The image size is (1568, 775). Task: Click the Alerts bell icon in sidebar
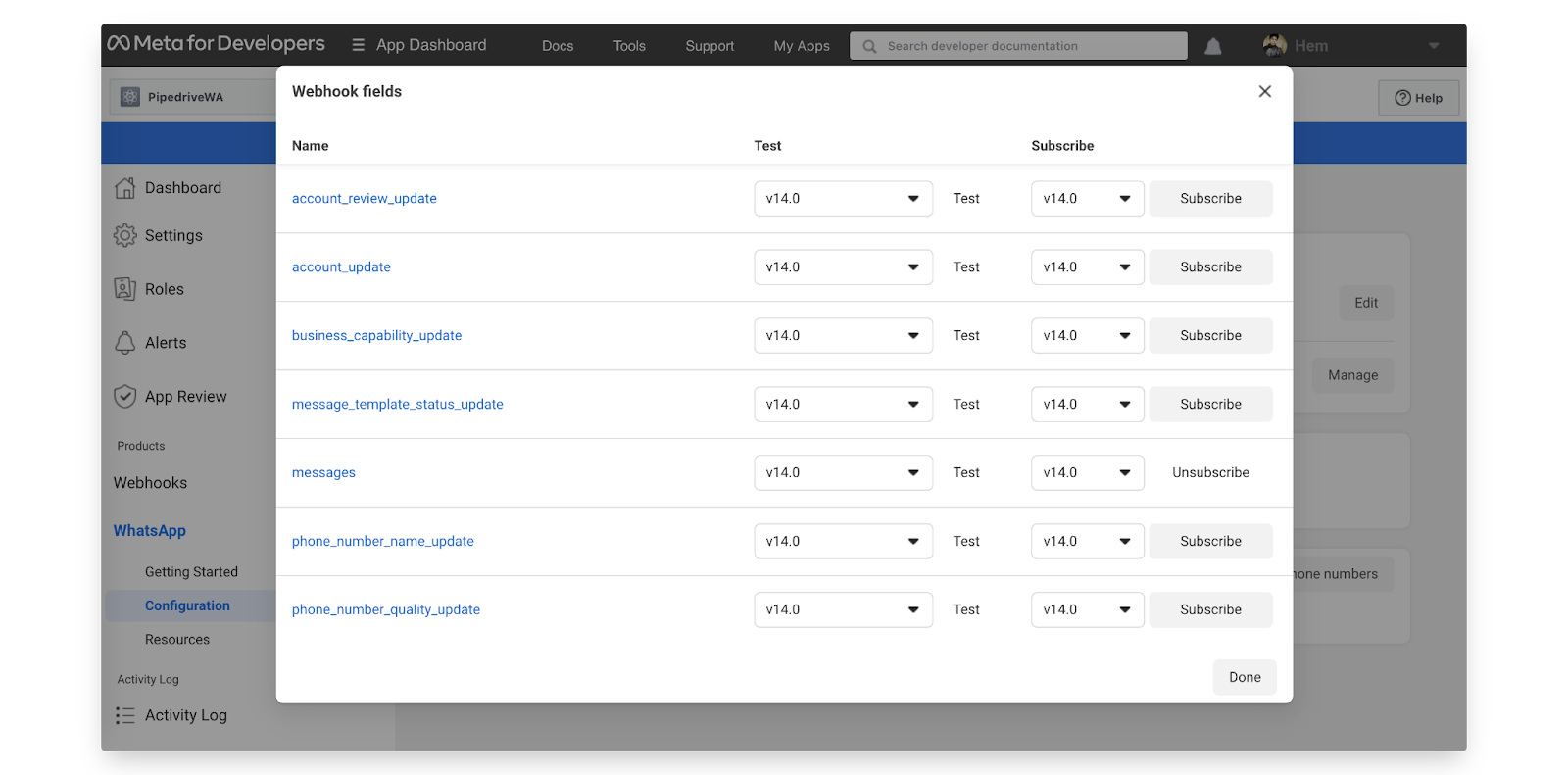coord(125,343)
